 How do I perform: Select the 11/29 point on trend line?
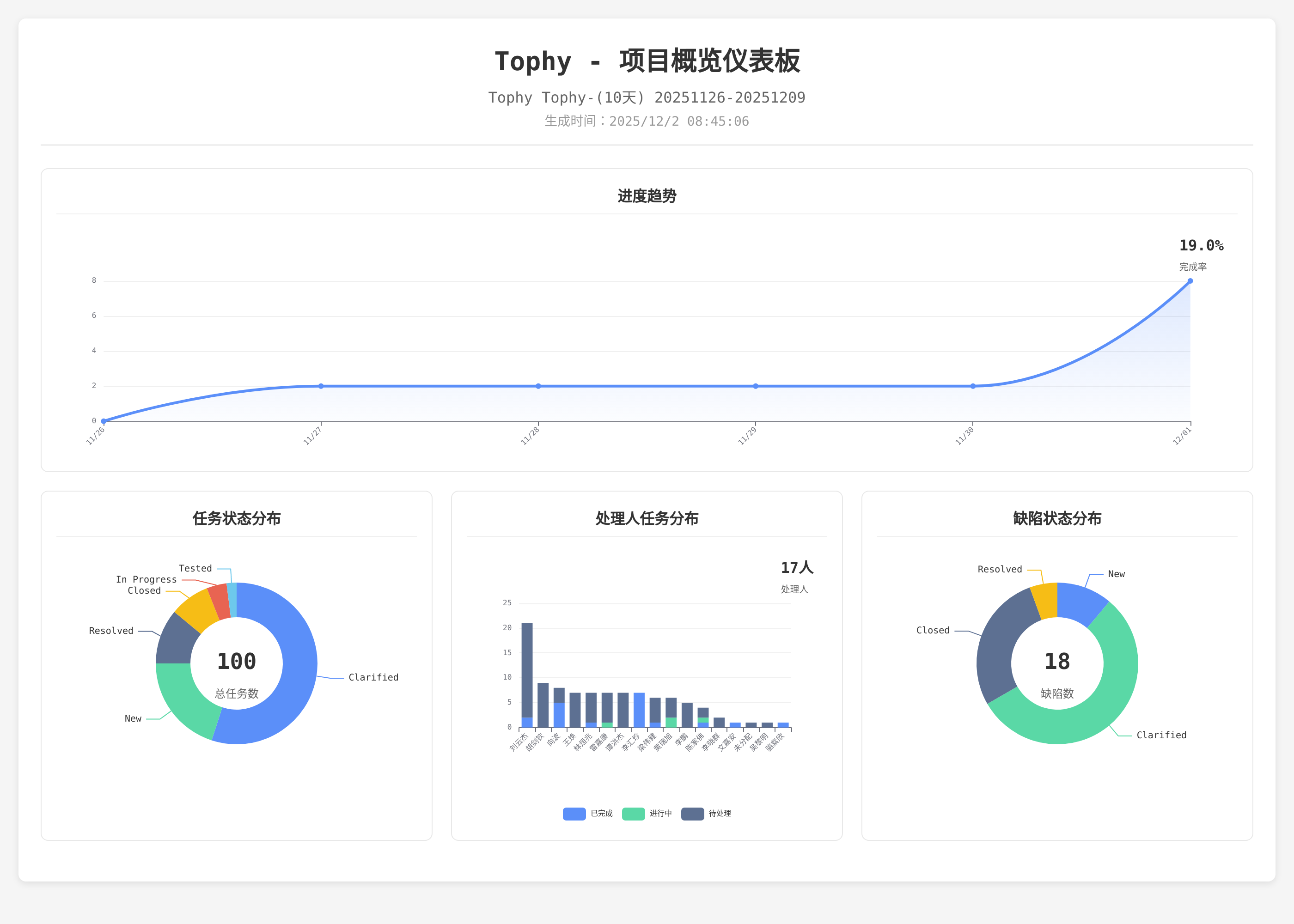click(x=756, y=386)
